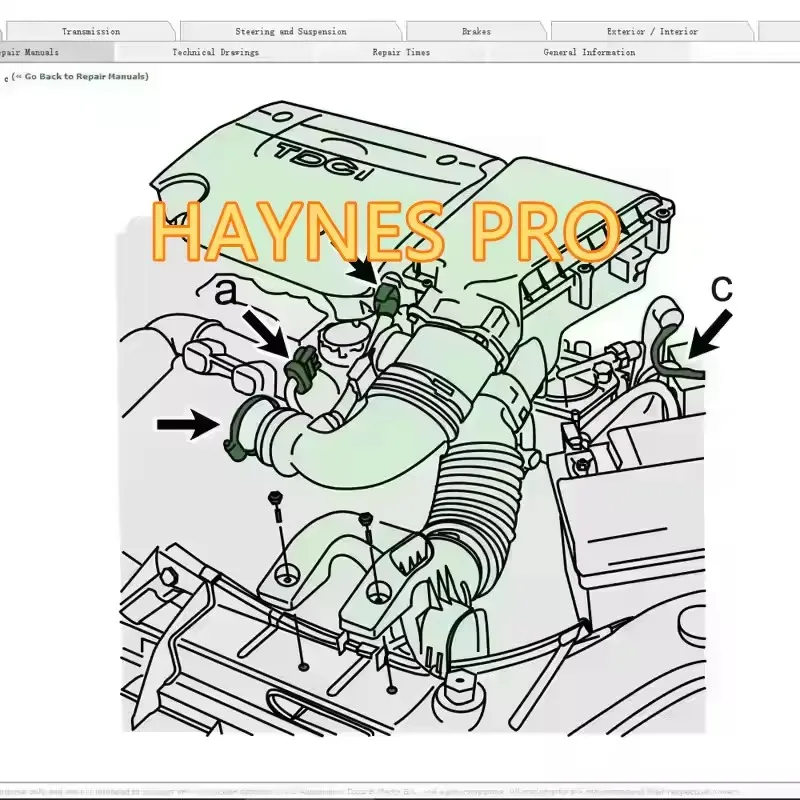Click Go Back to Repair Manuals link
800x800 pixels.
[x=81, y=77]
